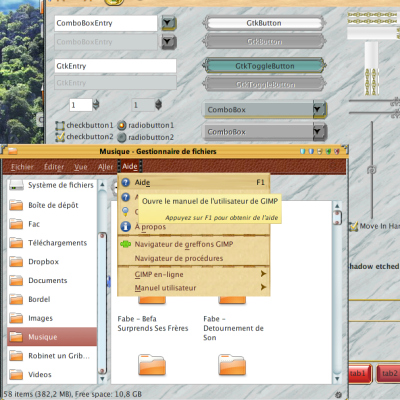Click the second greyed spin button arrows
This screenshot has width=400, height=400.
coord(158,105)
